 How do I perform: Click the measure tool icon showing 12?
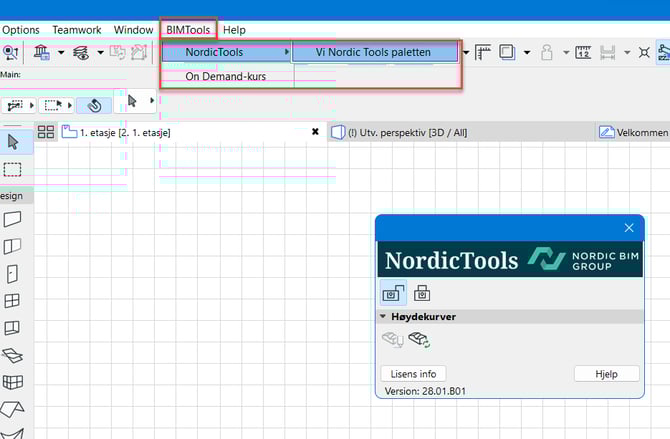[583, 53]
